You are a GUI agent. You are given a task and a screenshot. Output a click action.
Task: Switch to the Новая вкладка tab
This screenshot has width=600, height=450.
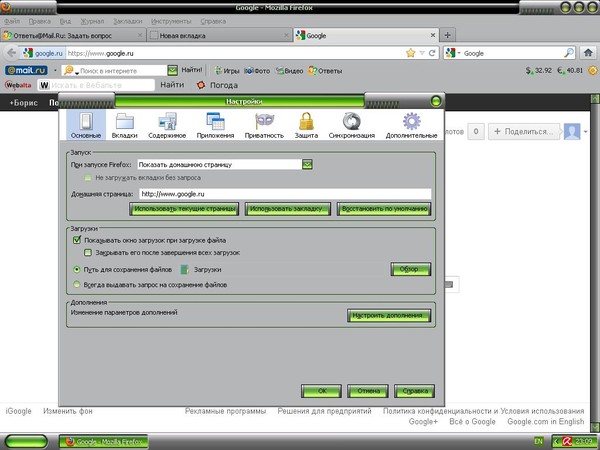219,35
